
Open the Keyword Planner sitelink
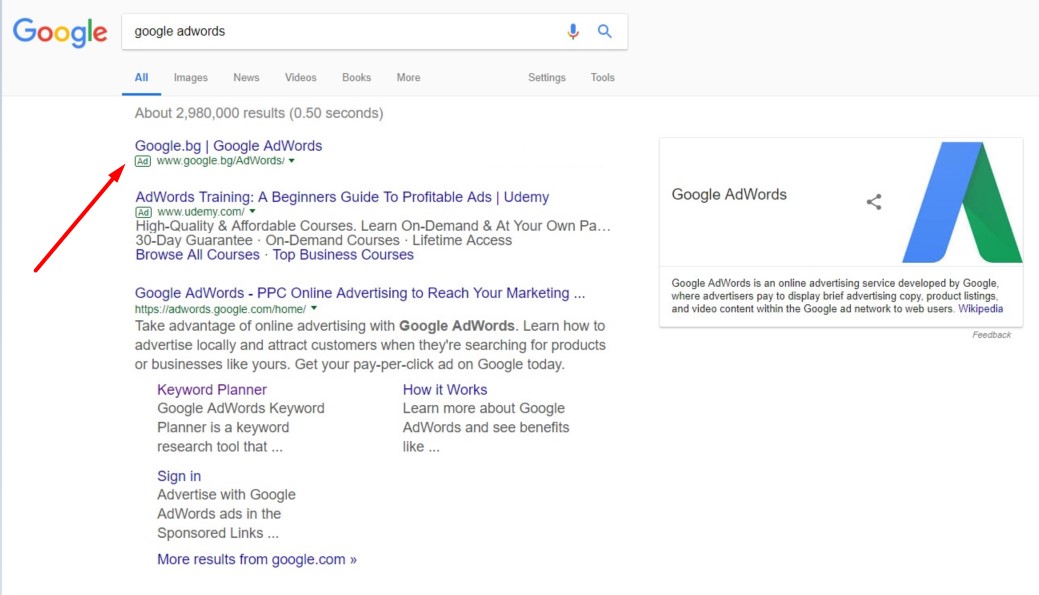(212, 390)
